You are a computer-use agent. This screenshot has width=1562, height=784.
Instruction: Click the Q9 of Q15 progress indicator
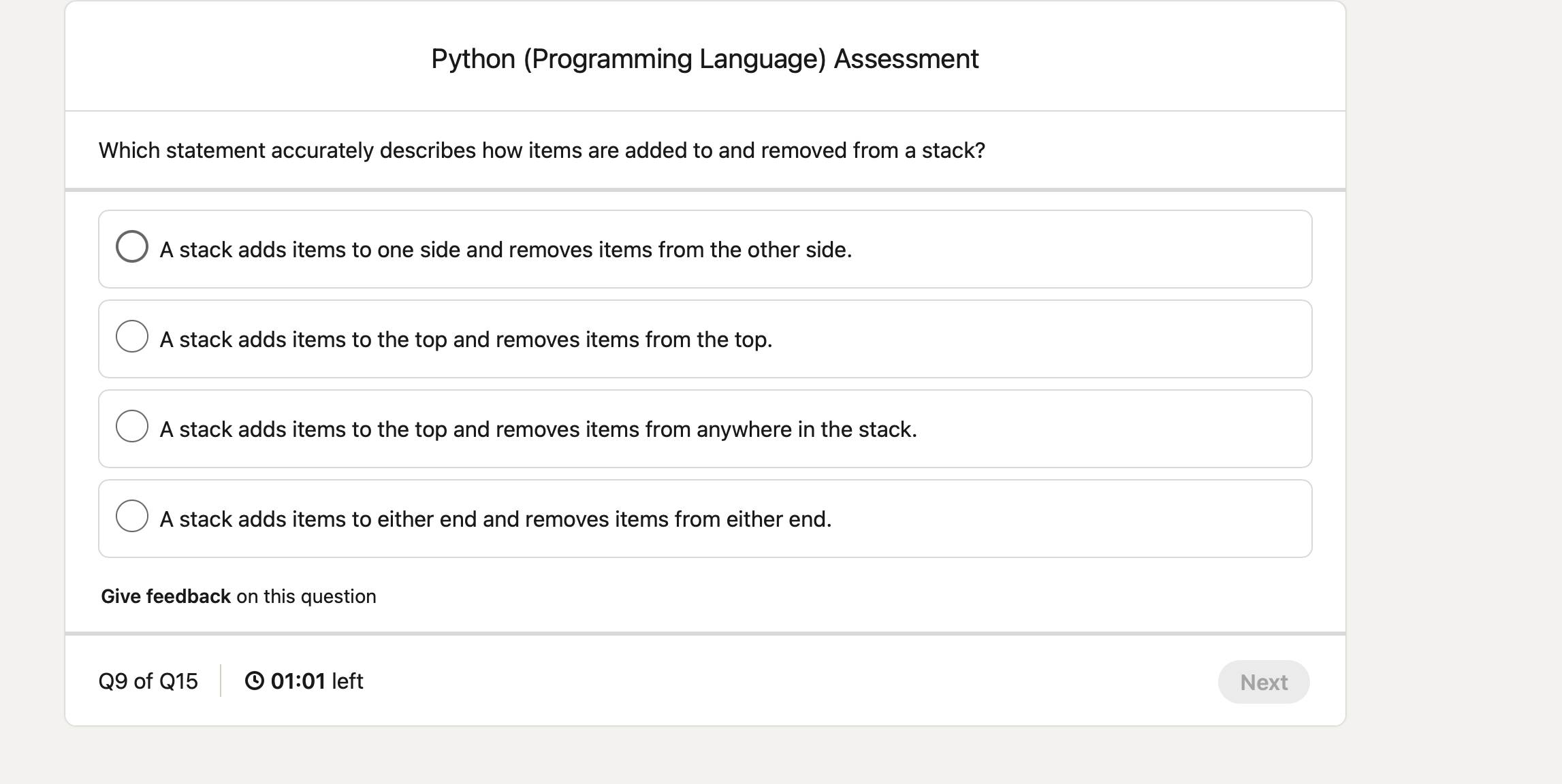pos(149,681)
